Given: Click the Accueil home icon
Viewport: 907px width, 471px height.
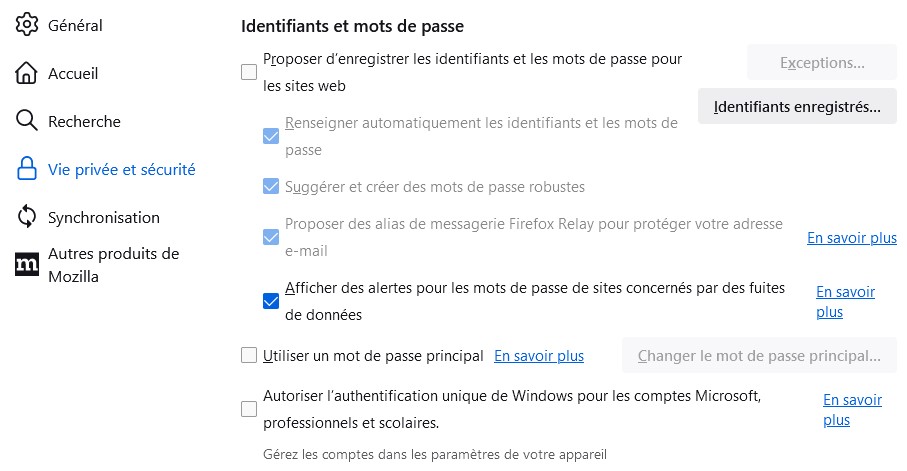Looking at the screenshot, I should click(27, 73).
